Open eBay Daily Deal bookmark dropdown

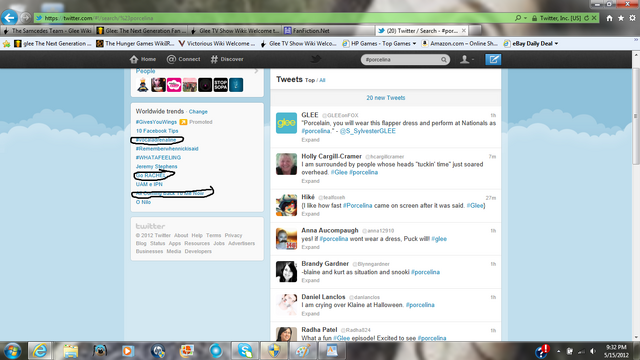click(x=556, y=44)
